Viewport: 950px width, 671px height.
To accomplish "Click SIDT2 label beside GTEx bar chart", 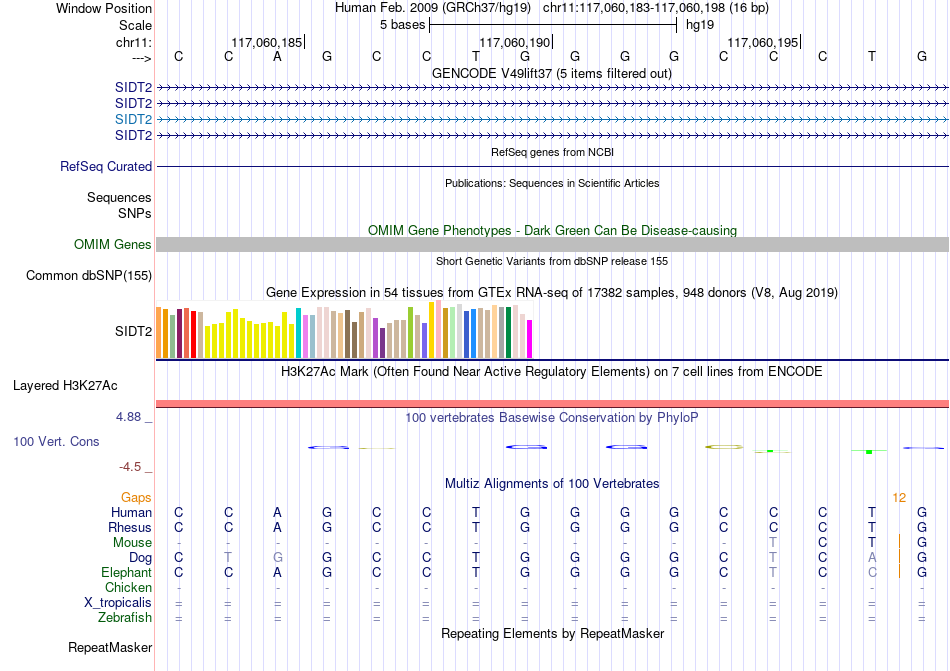I will click(x=133, y=331).
